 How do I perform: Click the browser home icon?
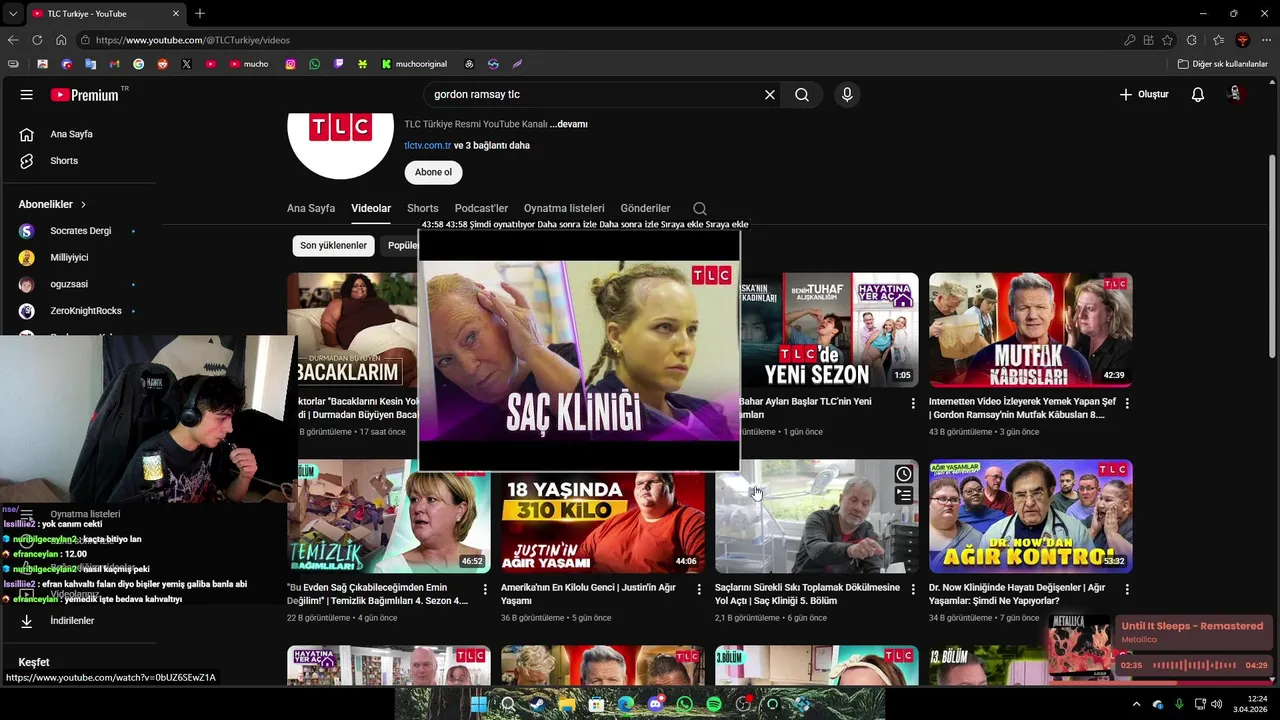tap(61, 40)
